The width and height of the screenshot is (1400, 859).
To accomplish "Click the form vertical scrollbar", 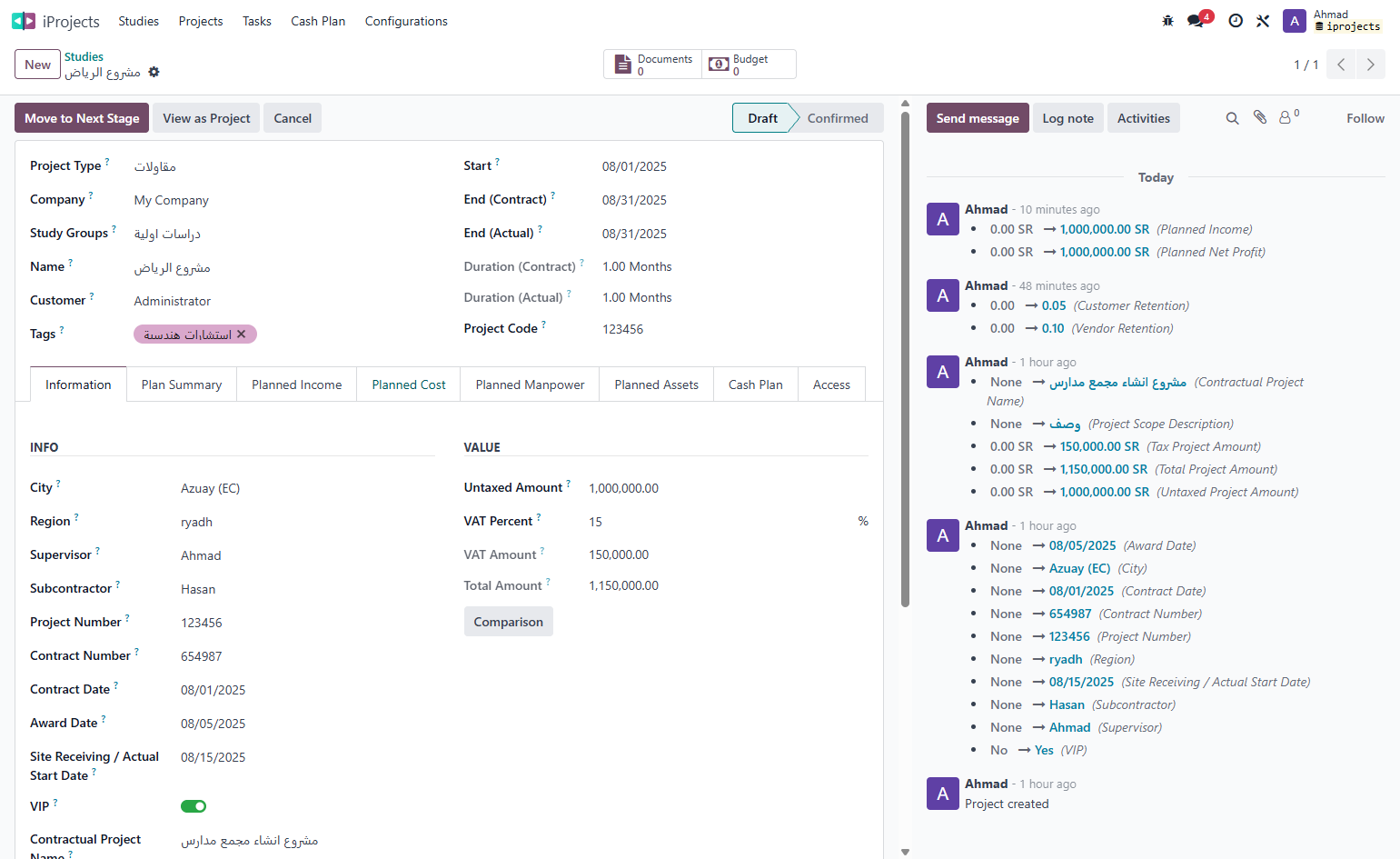I will tap(905, 359).
